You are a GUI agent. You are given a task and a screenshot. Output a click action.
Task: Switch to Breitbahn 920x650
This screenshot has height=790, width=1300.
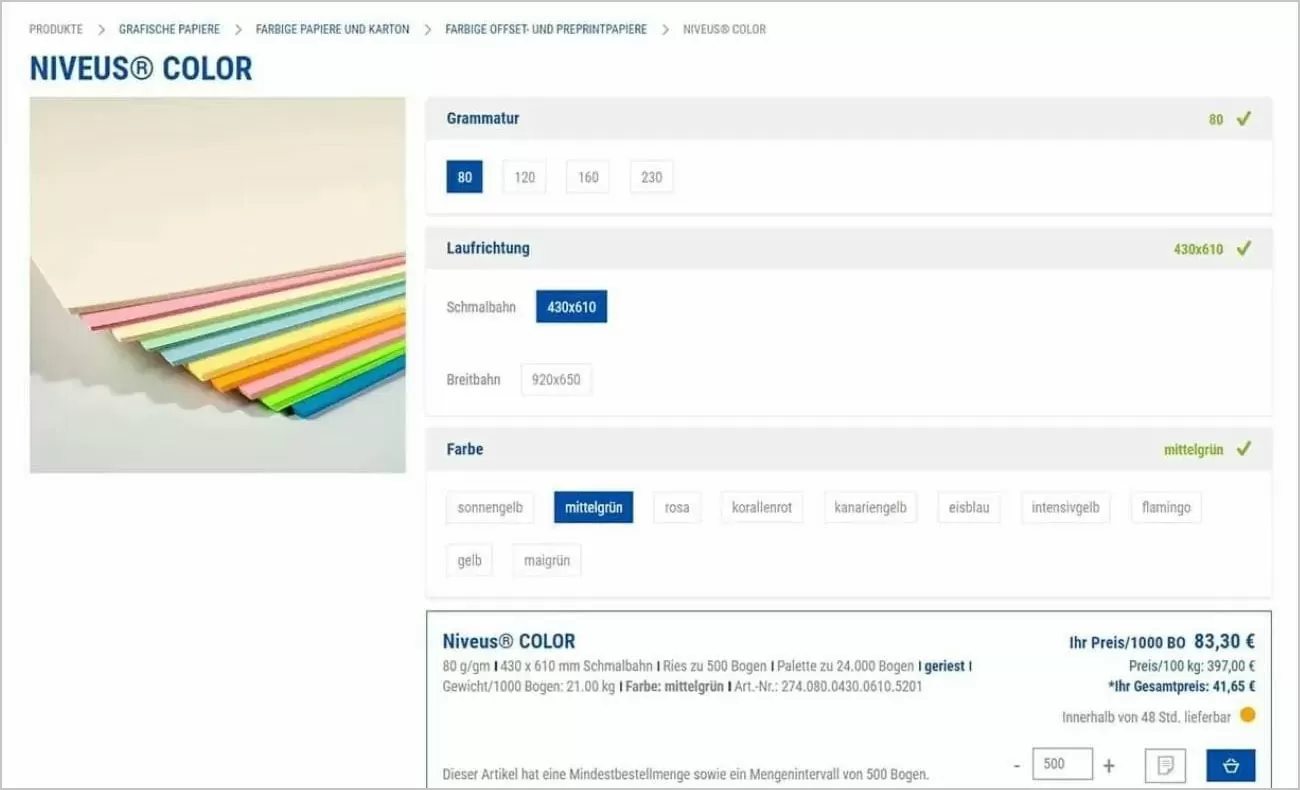click(x=556, y=379)
